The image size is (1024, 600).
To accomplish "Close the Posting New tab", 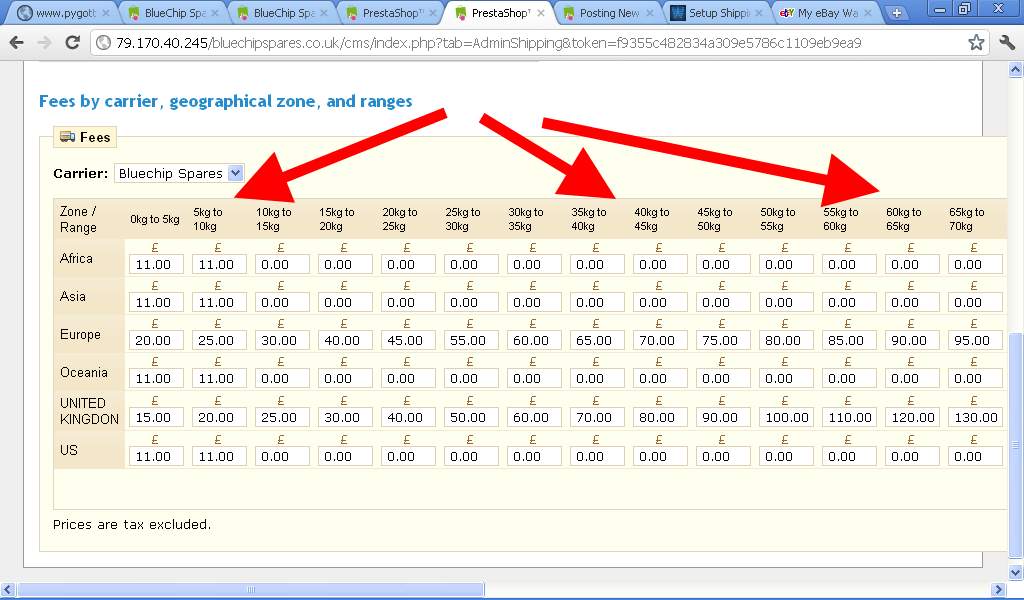I will click(x=650, y=12).
